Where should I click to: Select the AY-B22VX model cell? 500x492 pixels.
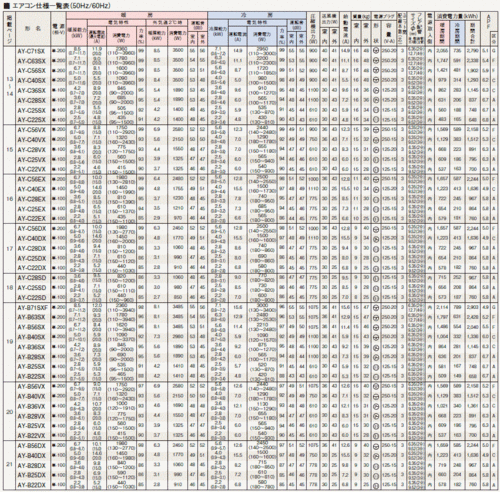(x=32, y=436)
